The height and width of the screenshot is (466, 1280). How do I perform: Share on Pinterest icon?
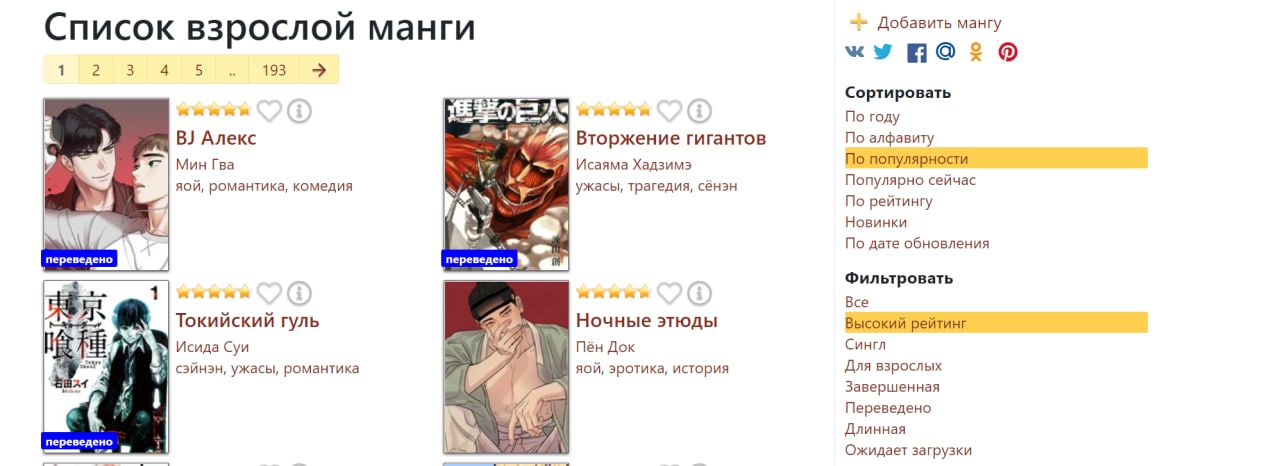pyautogui.click(x=1008, y=52)
